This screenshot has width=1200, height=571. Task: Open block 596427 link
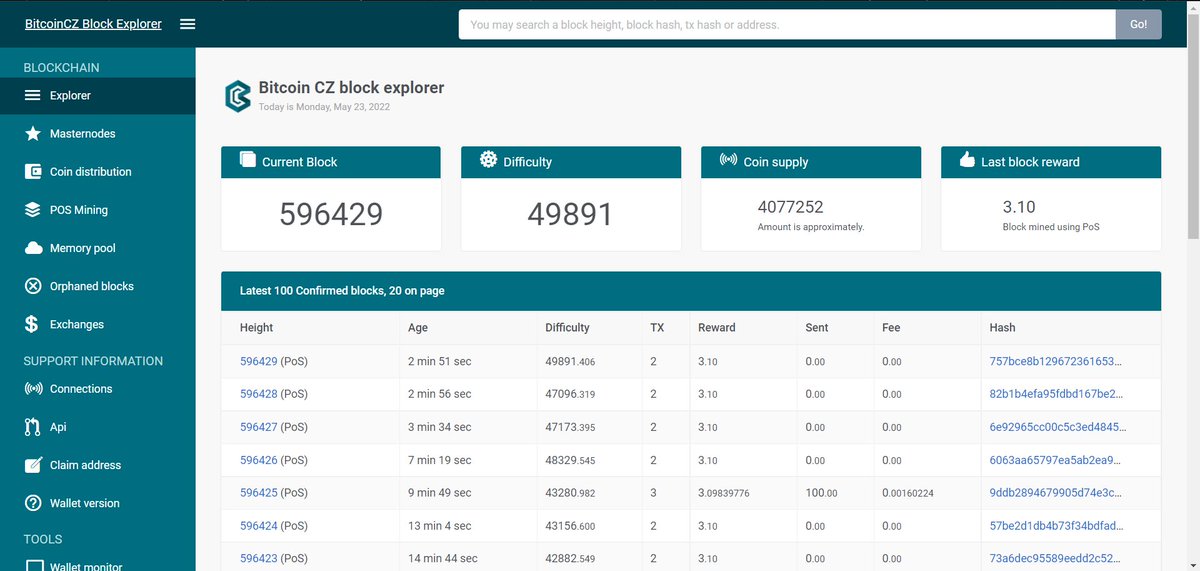click(259, 427)
